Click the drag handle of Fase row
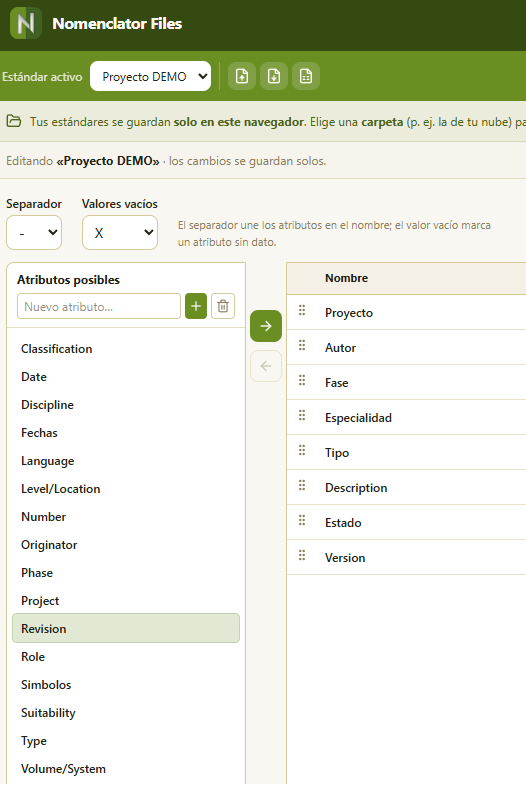This screenshot has height=785, width=526. (x=302, y=380)
